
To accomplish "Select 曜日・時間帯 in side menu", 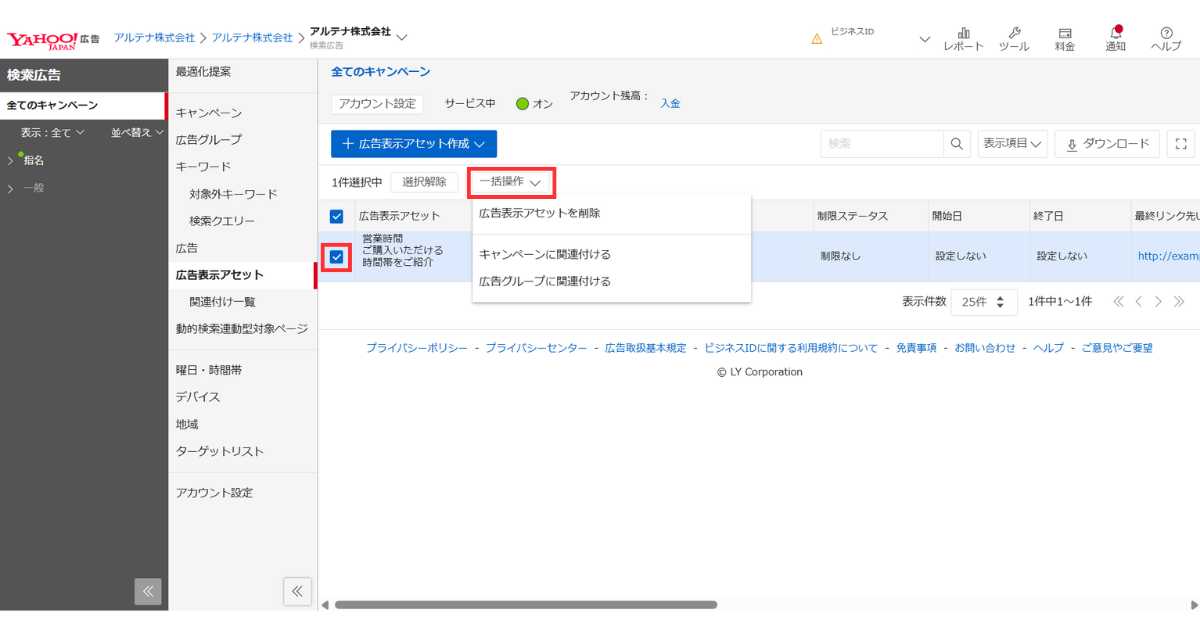I will 208,370.
